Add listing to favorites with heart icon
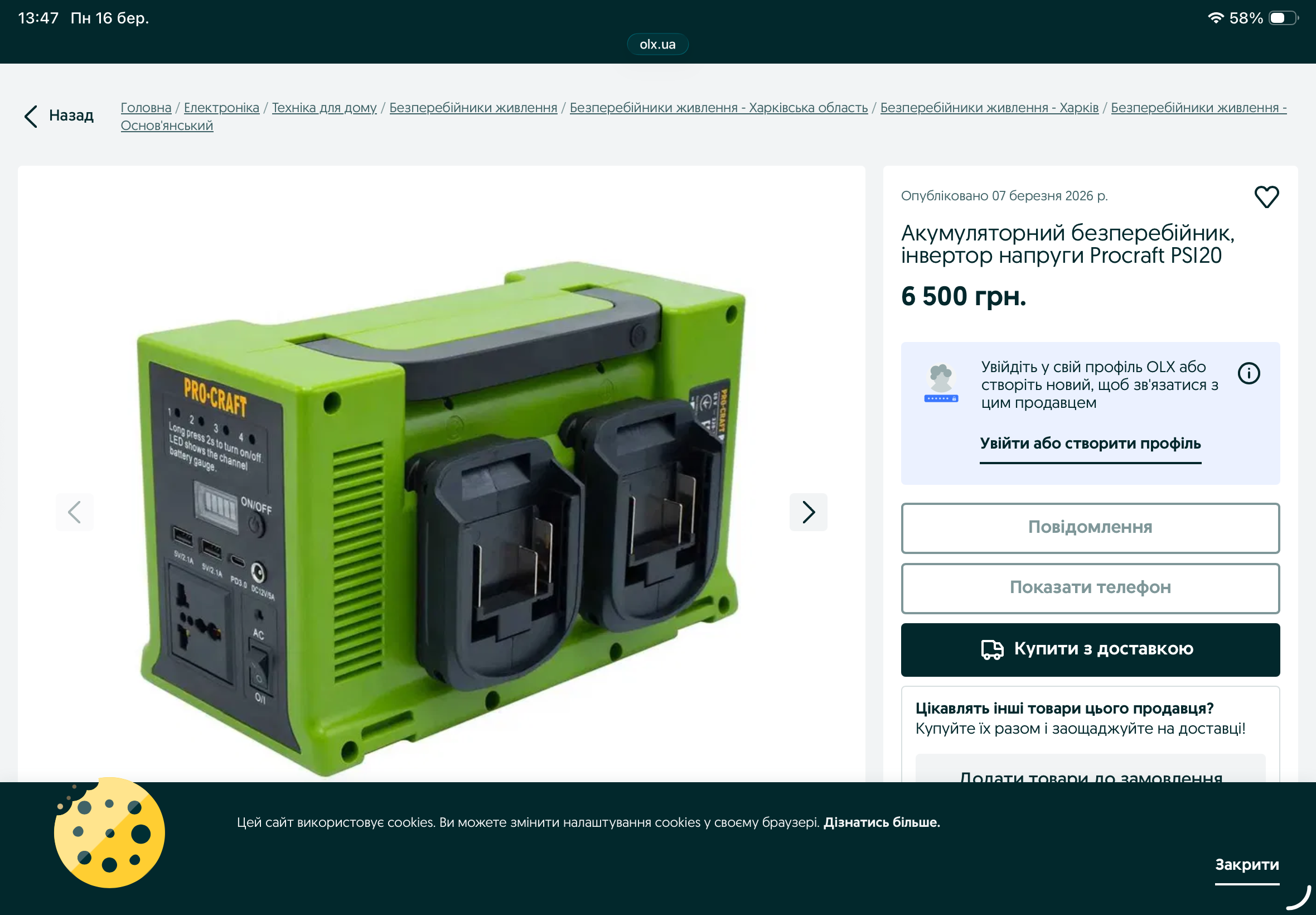The height and width of the screenshot is (915, 1316). point(1266,196)
